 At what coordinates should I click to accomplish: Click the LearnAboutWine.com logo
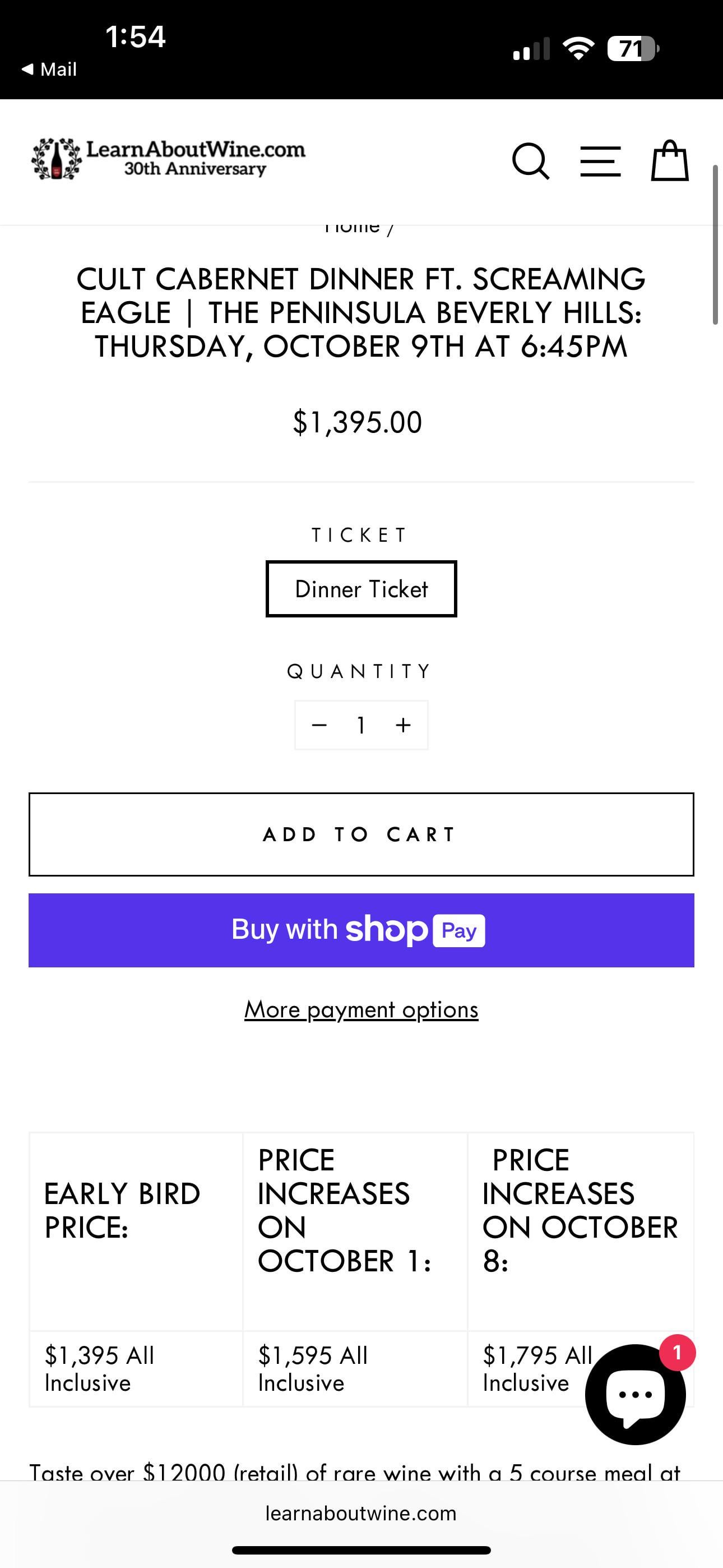169,158
